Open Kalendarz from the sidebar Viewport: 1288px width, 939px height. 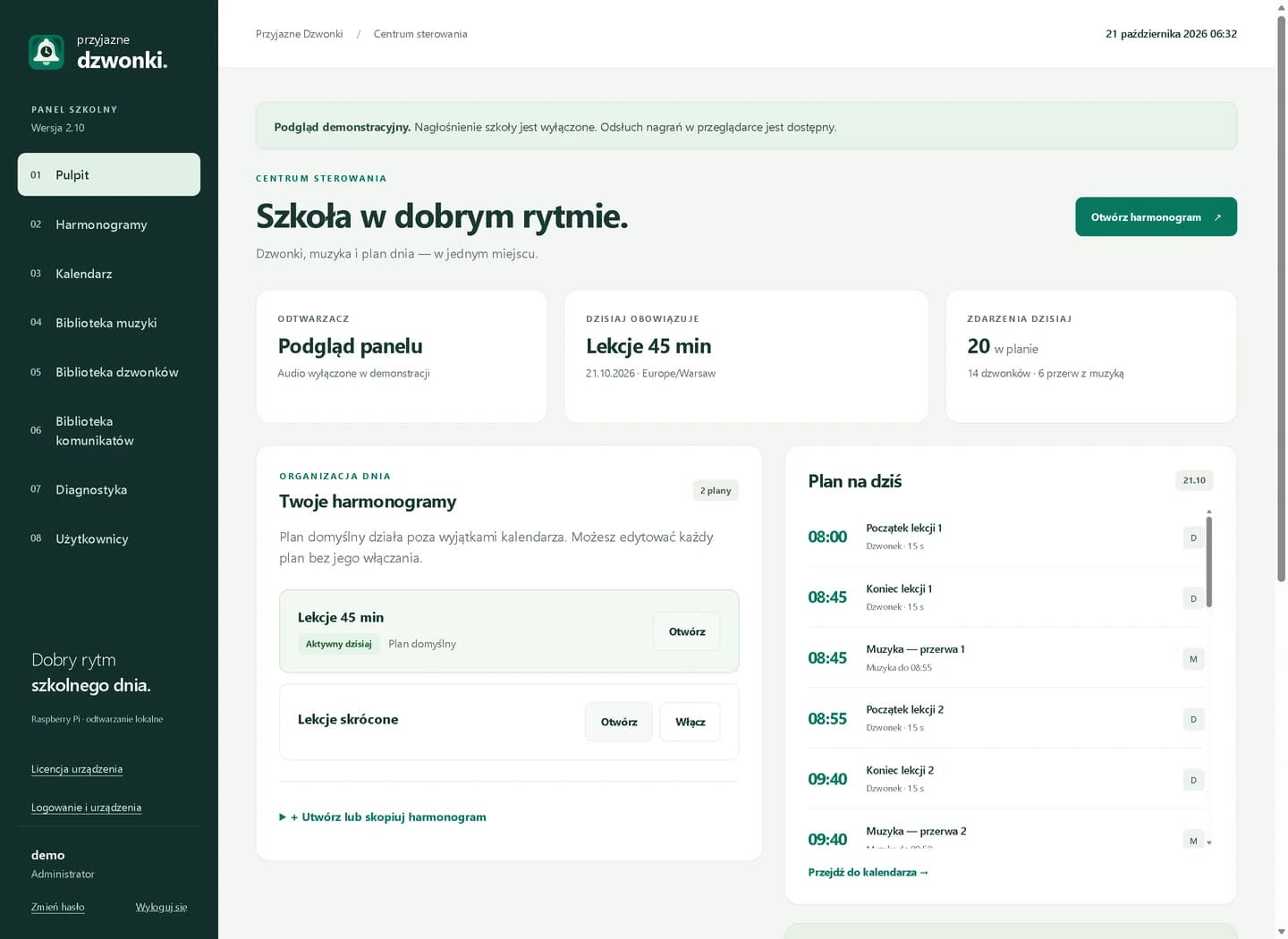[109, 274]
